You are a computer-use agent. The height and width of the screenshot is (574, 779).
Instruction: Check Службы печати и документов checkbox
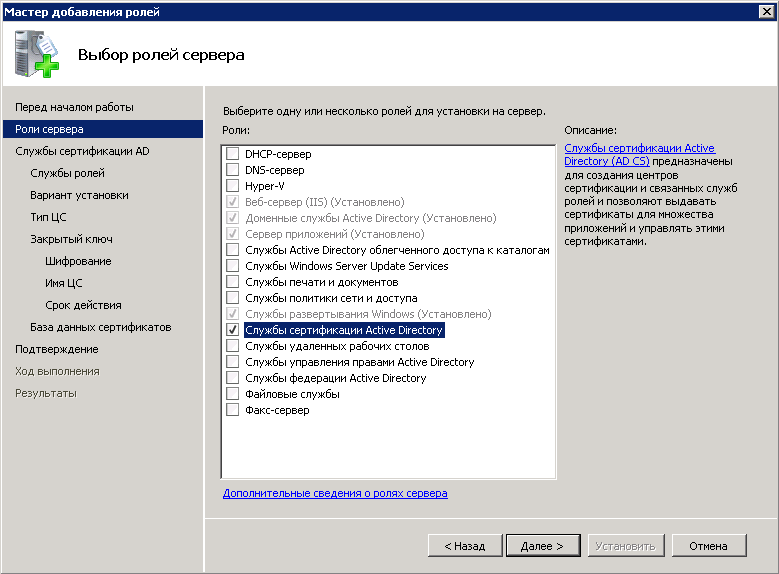(232, 282)
